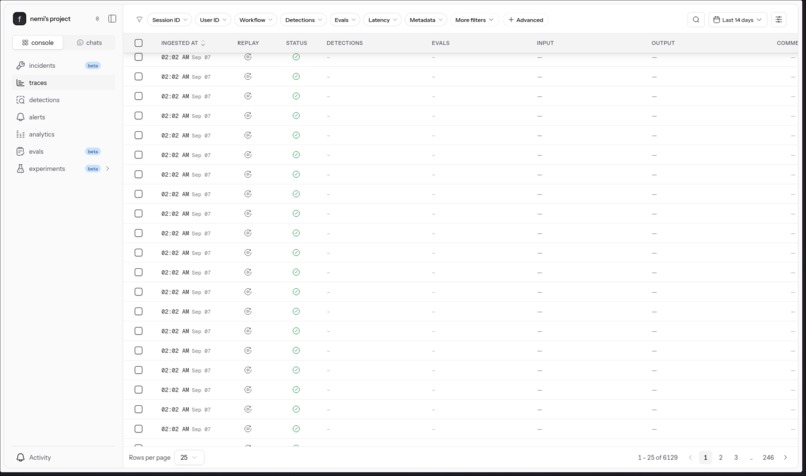Click the nemi's project logo icon

pos(20,19)
